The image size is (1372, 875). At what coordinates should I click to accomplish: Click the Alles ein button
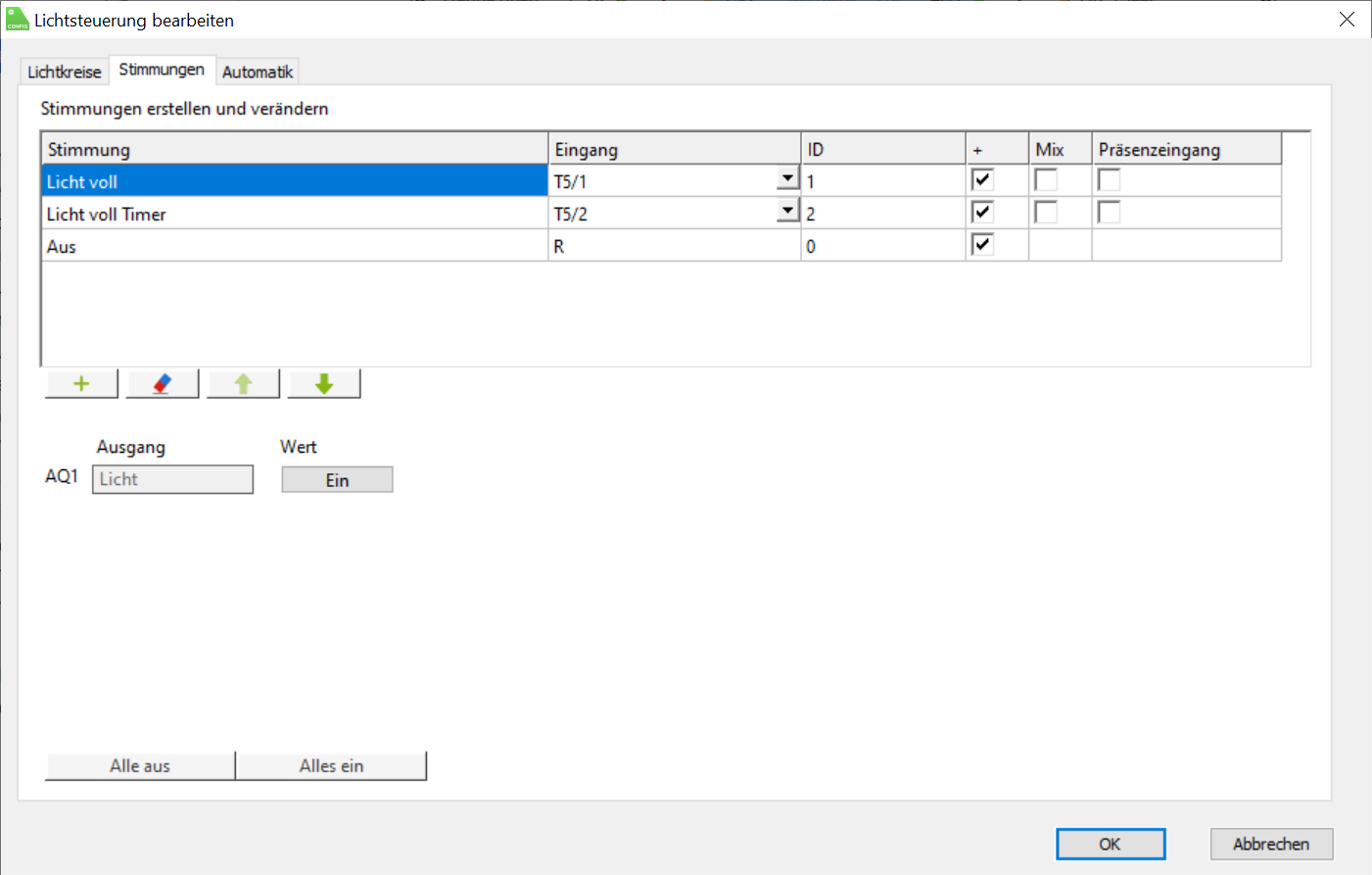point(331,766)
